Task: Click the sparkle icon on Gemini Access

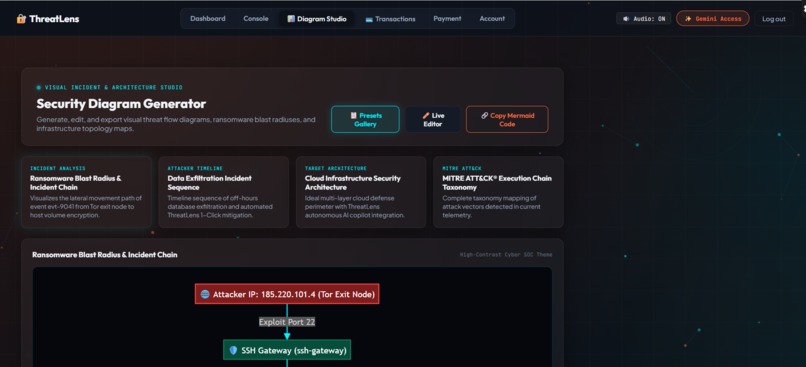Action: tap(688, 19)
